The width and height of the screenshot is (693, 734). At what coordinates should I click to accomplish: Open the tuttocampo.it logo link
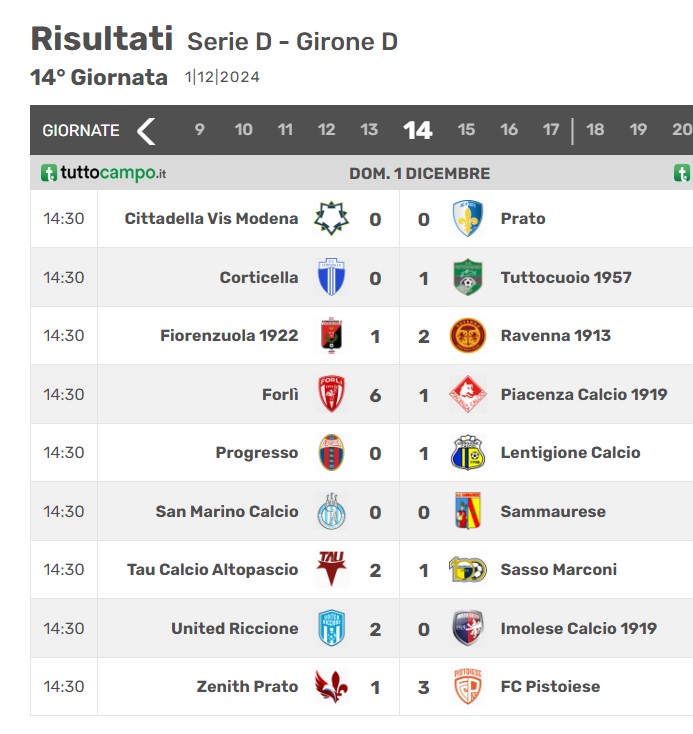point(103,173)
